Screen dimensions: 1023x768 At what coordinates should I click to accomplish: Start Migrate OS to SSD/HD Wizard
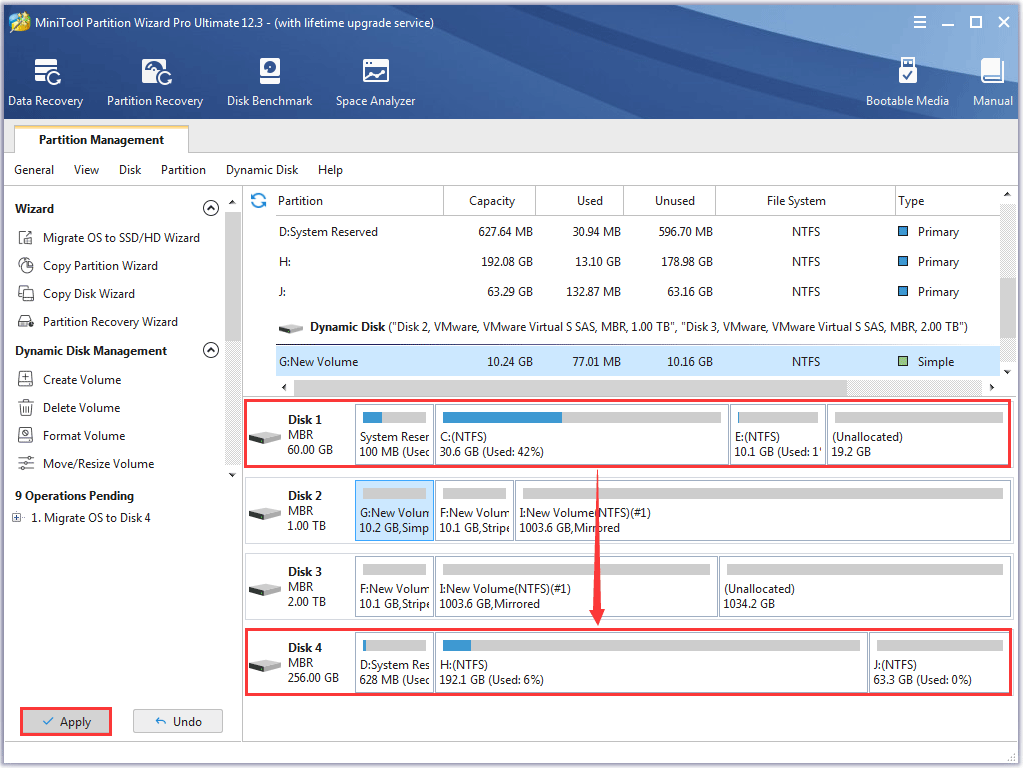(x=120, y=238)
